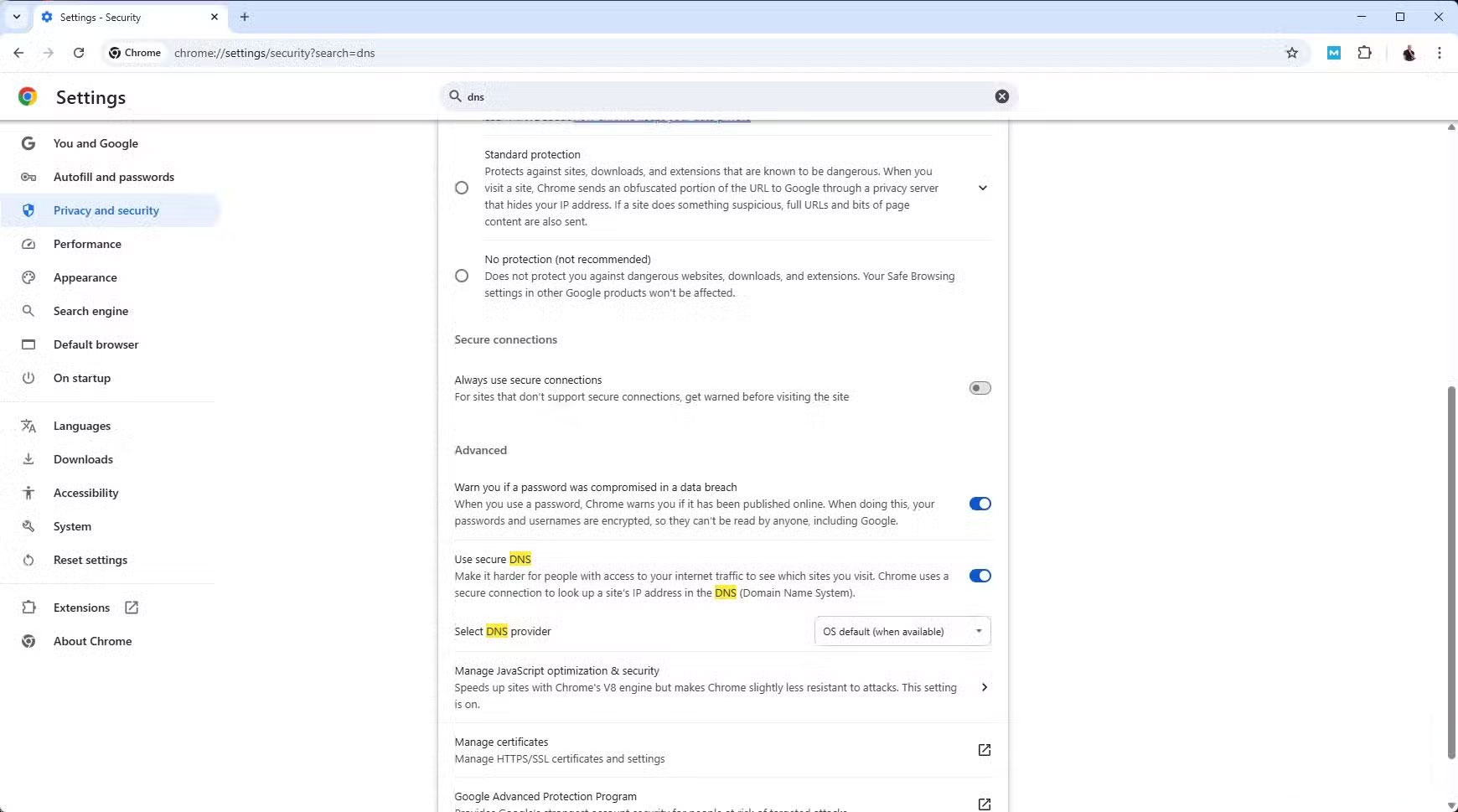The image size is (1458, 812).
Task: Open the Performance settings section
Action: tap(87, 244)
